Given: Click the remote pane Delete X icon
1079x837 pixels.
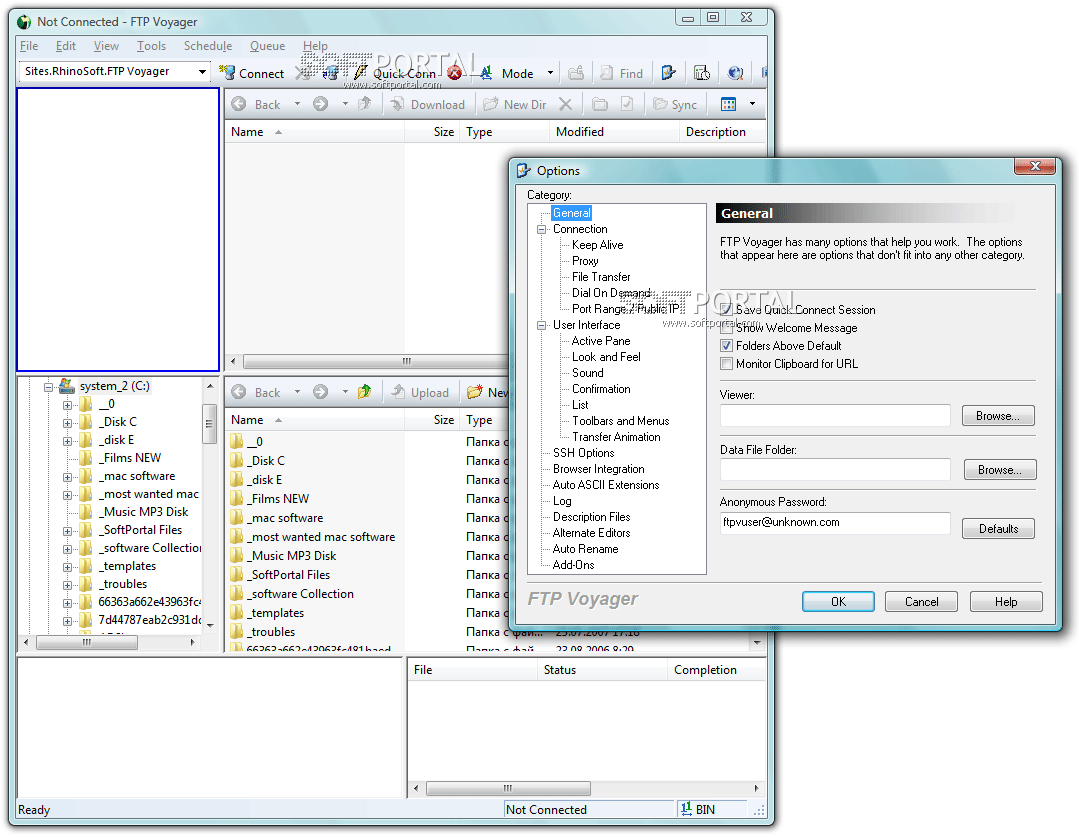Looking at the screenshot, I should coord(566,104).
